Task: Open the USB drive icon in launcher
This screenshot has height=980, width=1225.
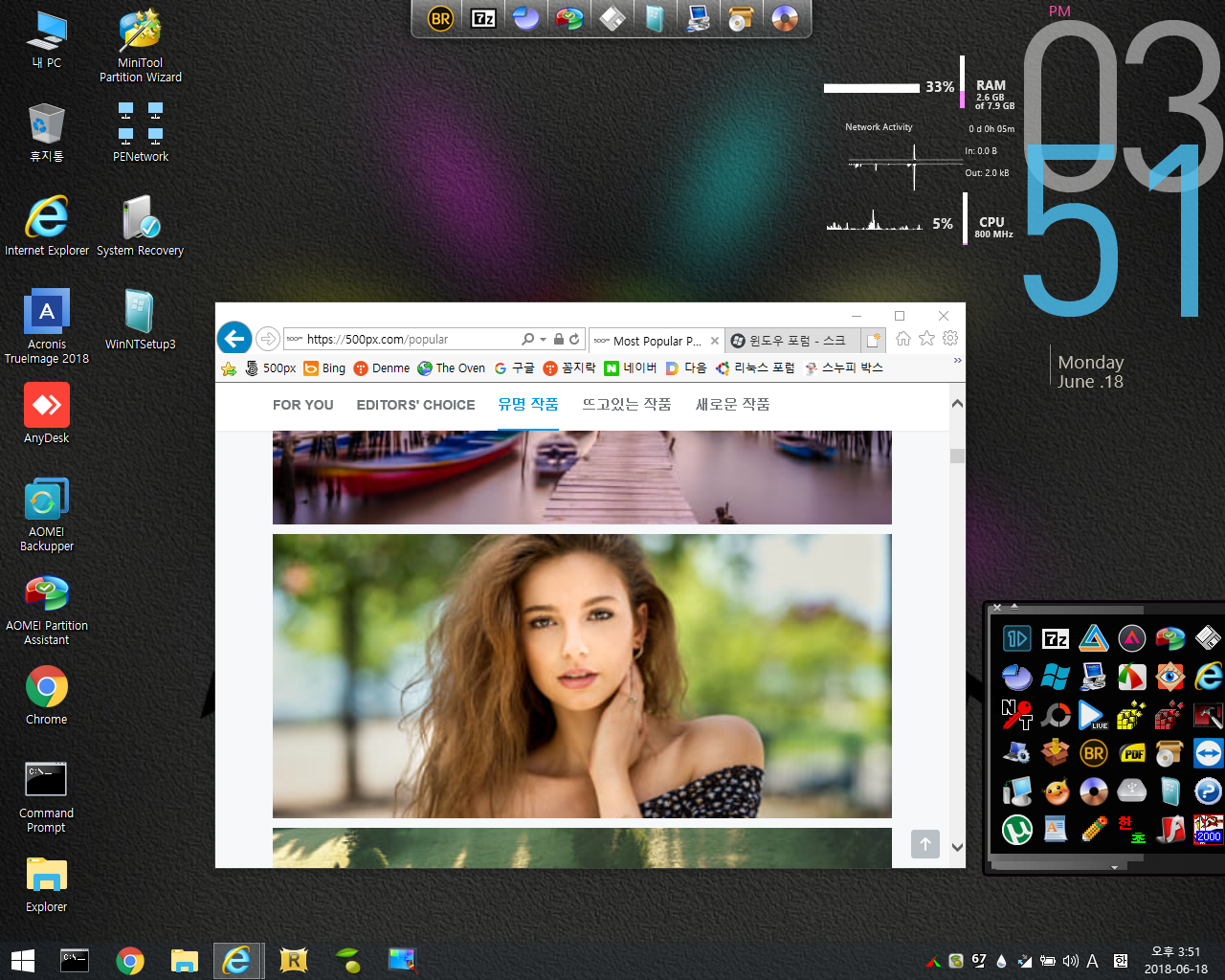Action: (1131, 791)
